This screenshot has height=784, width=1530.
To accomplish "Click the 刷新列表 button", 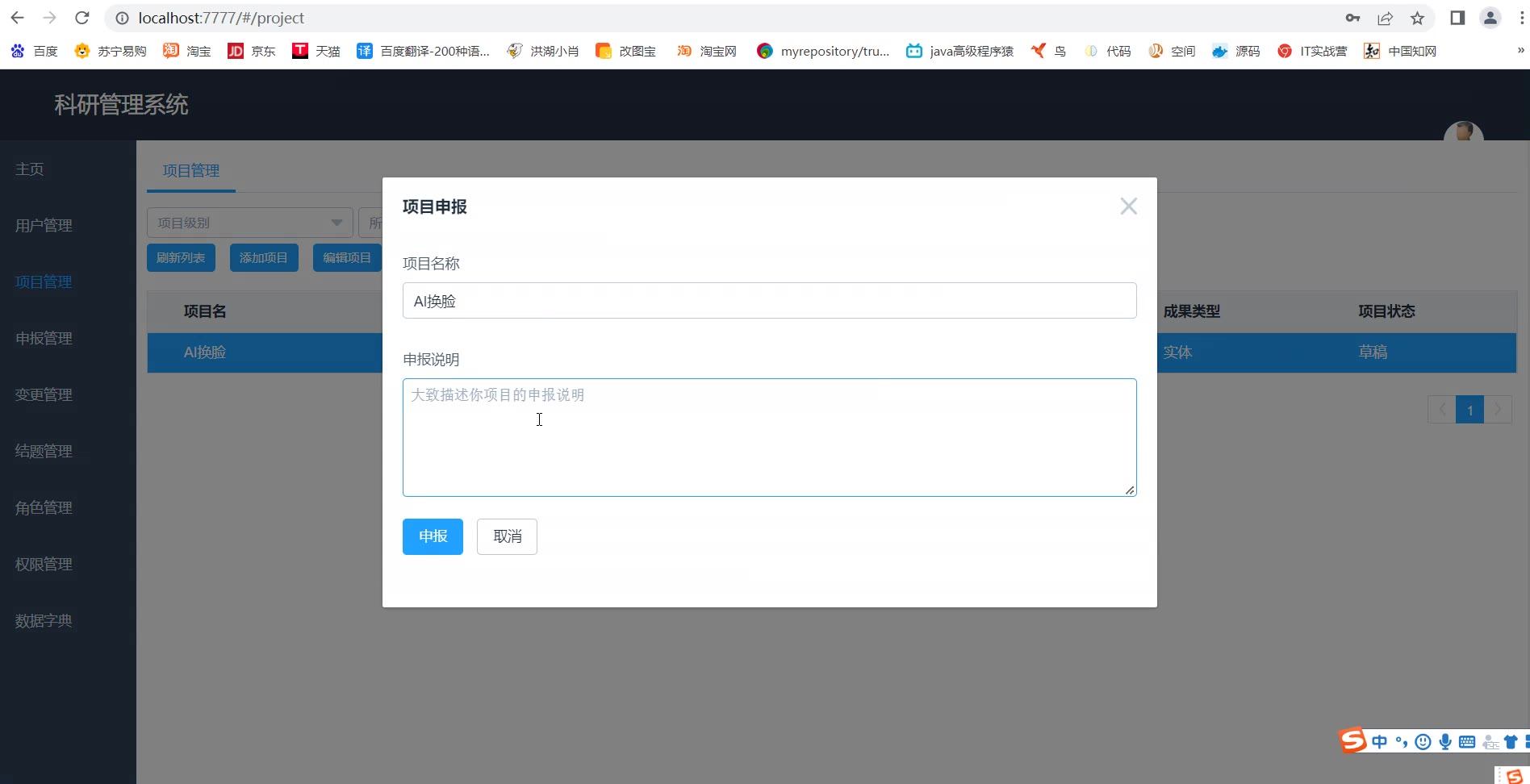I will click(181, 258).
